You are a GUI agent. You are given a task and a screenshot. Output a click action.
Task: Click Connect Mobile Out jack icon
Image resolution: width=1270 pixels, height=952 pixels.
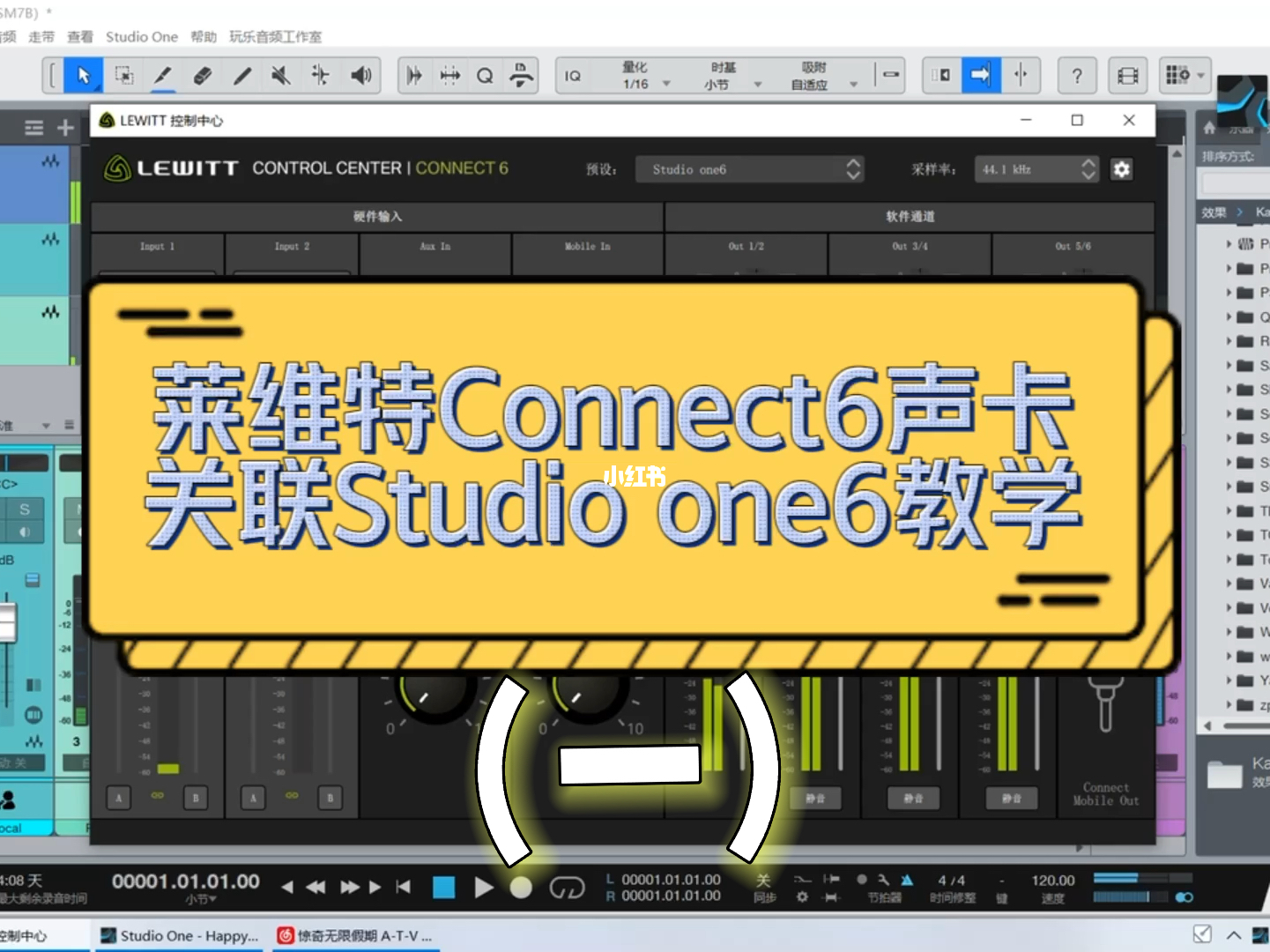1105,703
